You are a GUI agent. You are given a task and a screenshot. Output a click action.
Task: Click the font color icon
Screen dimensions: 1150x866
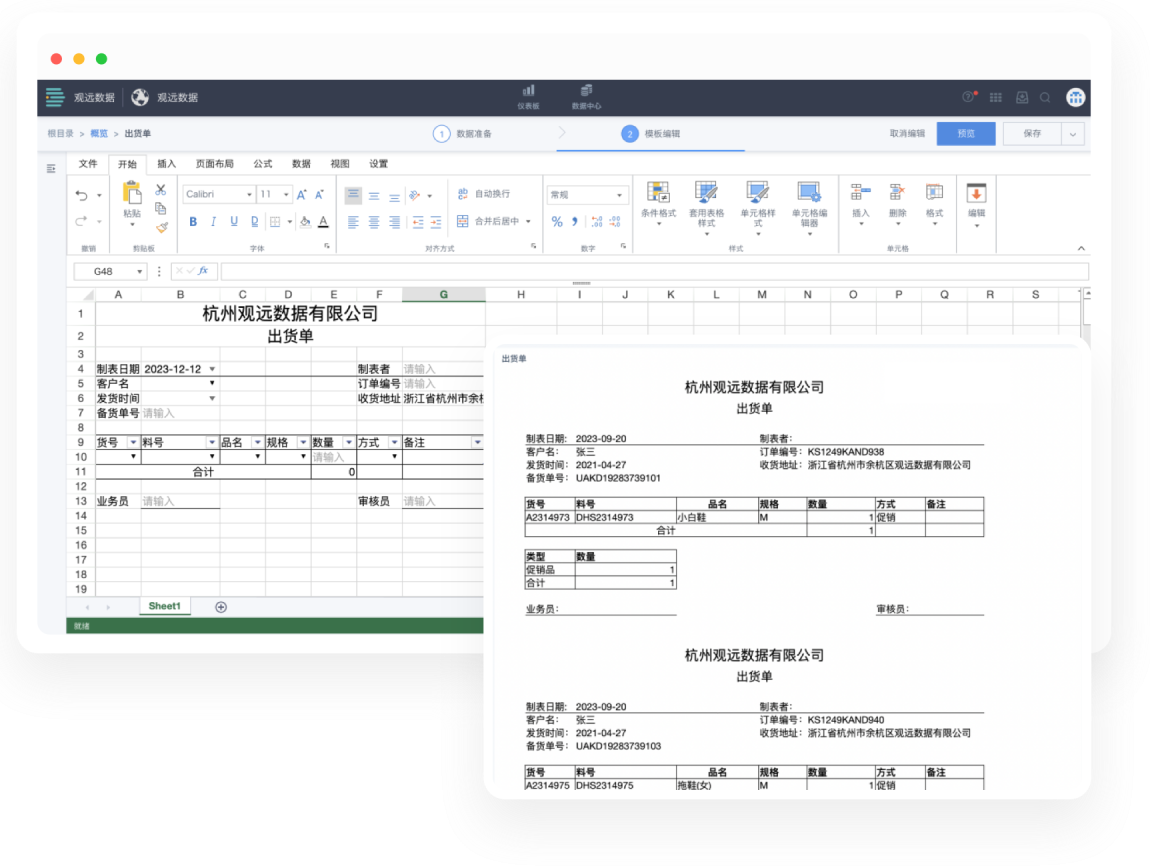coord(322,222)
